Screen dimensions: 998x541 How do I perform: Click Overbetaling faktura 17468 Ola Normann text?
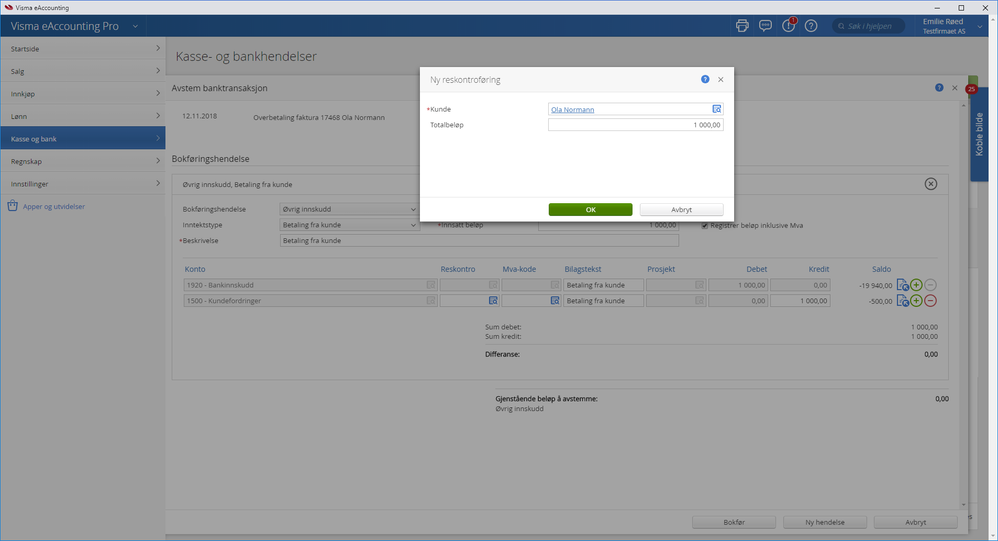pos(319,117)
